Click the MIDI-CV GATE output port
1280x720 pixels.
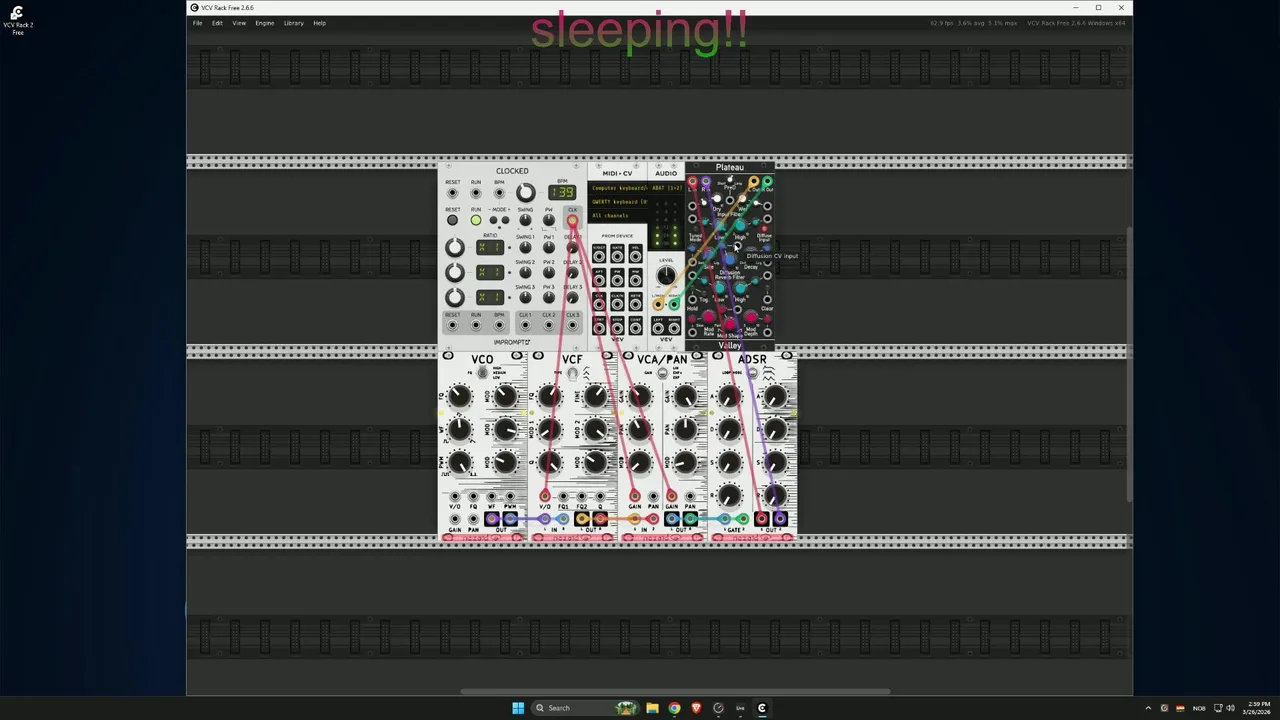[x=617, y=256]
